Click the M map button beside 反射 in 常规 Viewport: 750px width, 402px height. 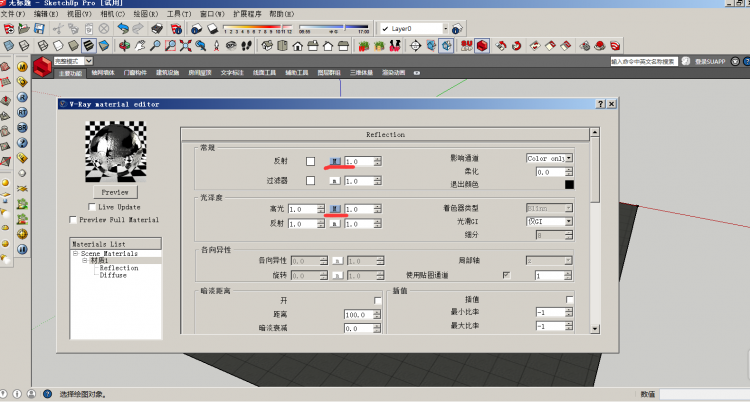point(335,161)
